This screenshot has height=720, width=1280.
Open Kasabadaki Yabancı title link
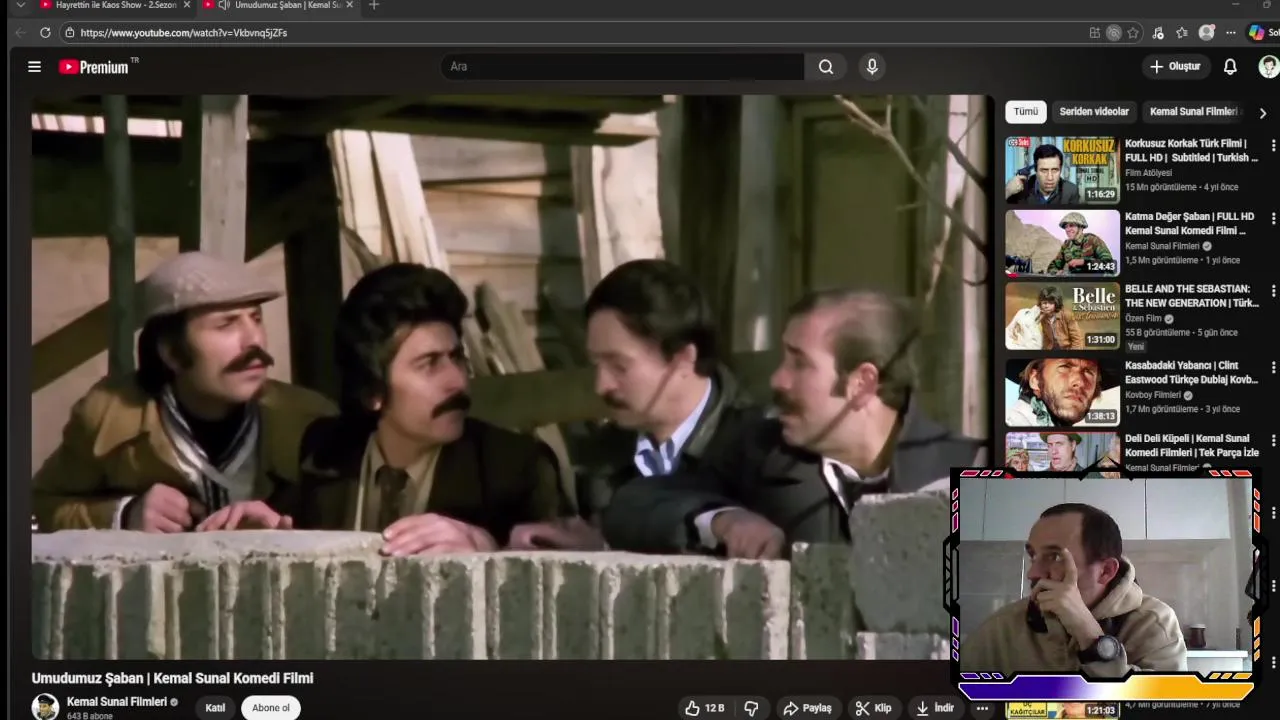point(1192,372)
